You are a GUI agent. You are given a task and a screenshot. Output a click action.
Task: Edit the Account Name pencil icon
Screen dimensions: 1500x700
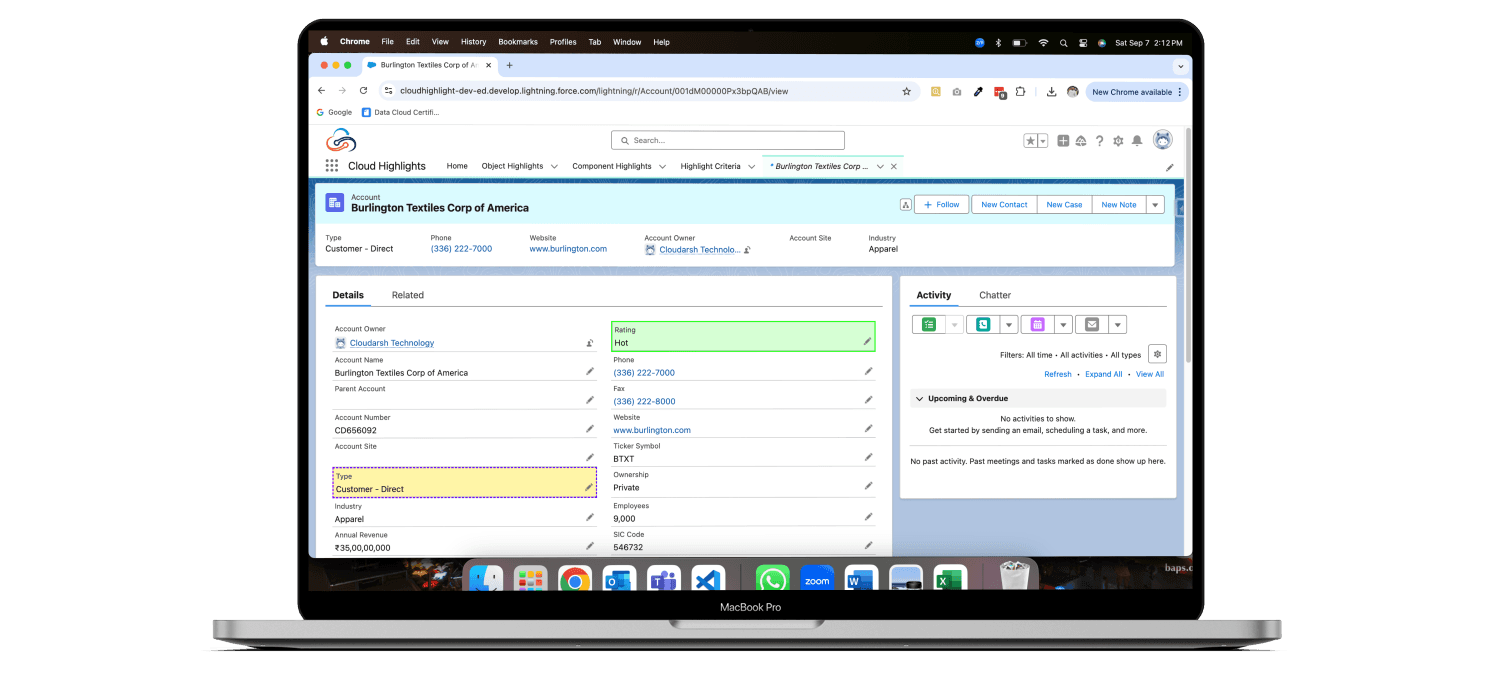(590, 371)
